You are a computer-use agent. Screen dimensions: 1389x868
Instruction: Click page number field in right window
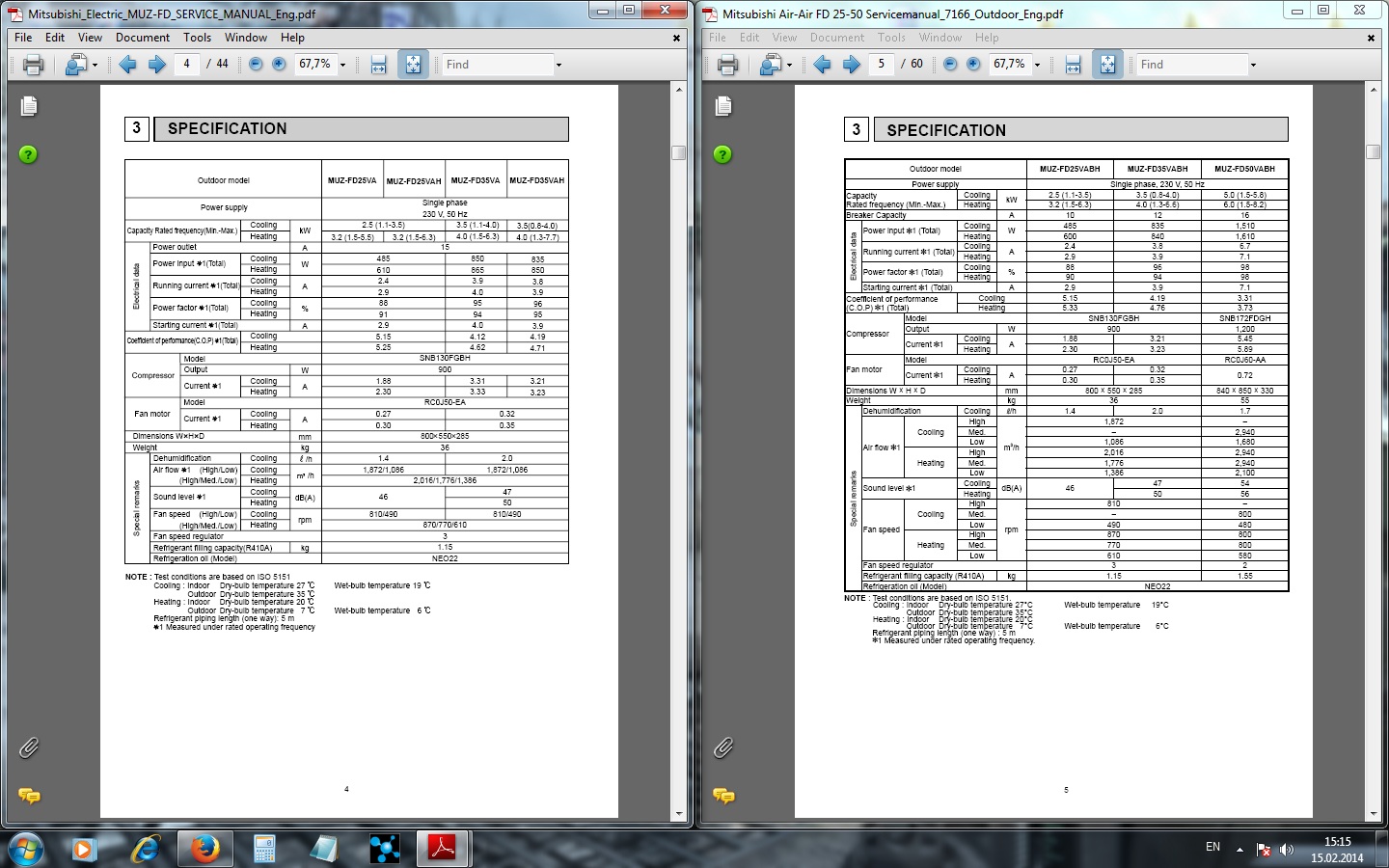pos(881,65)
